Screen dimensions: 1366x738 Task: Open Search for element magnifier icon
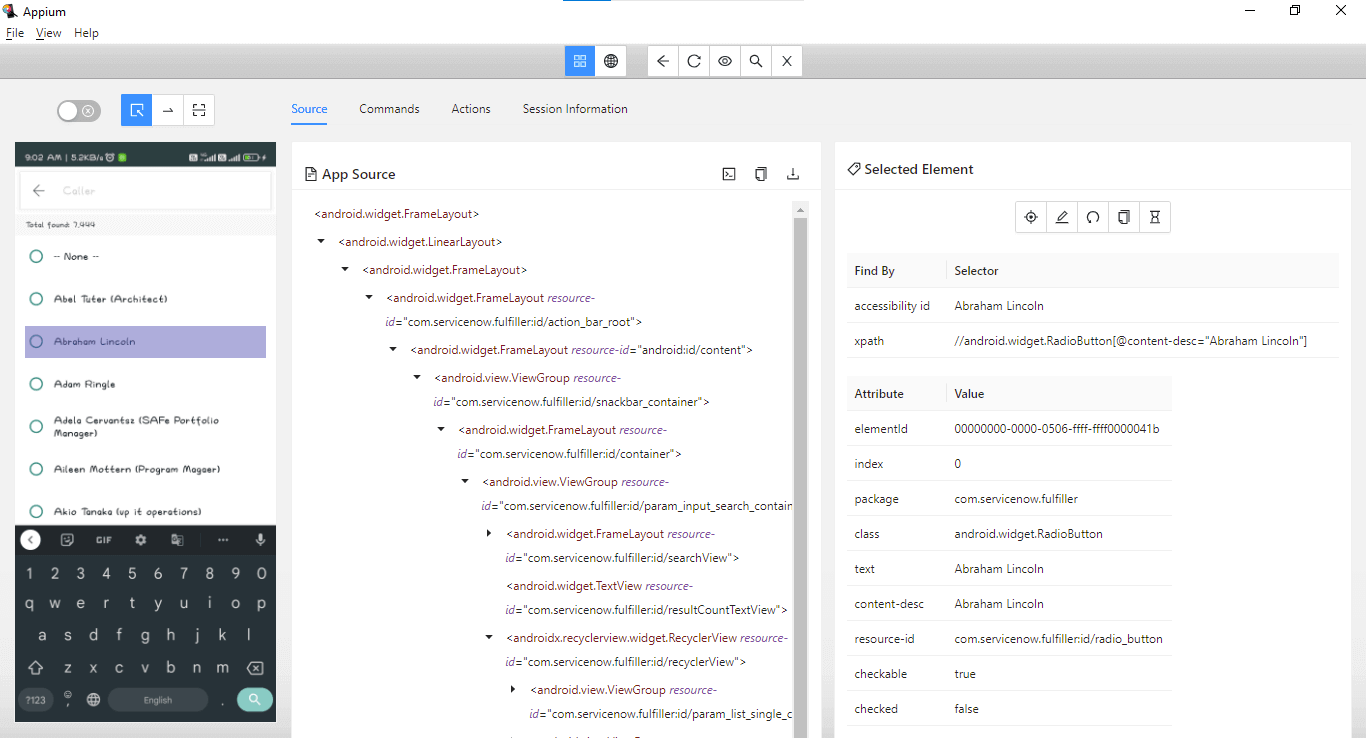(x=756, y=61)
